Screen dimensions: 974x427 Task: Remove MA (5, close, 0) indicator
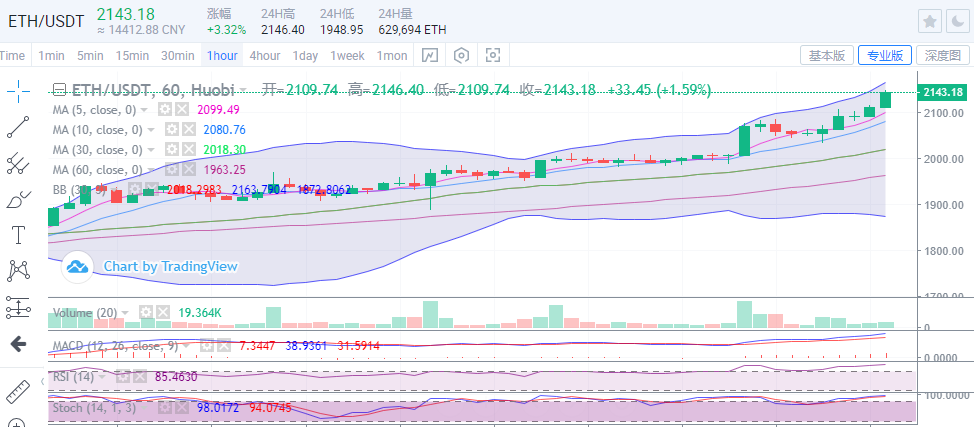(181, 110)
